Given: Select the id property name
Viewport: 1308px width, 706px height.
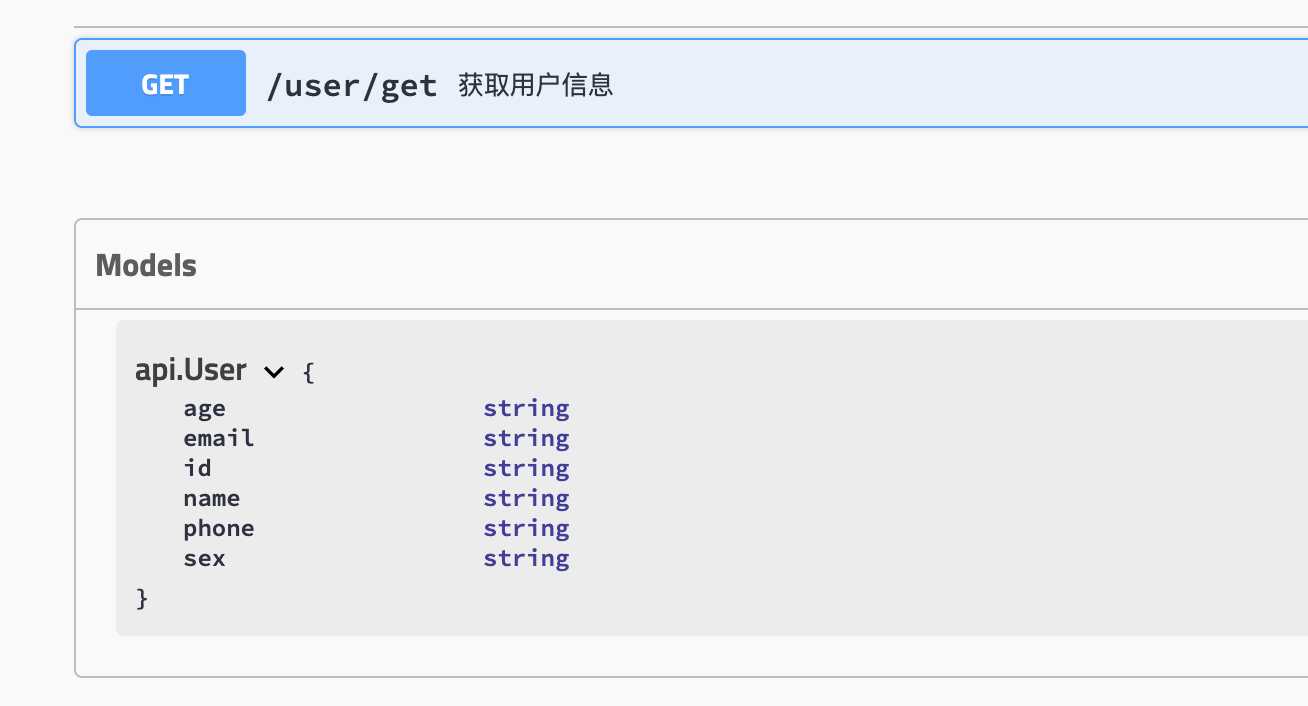Looking at the screenshot, I should click(x=197, y=468).
